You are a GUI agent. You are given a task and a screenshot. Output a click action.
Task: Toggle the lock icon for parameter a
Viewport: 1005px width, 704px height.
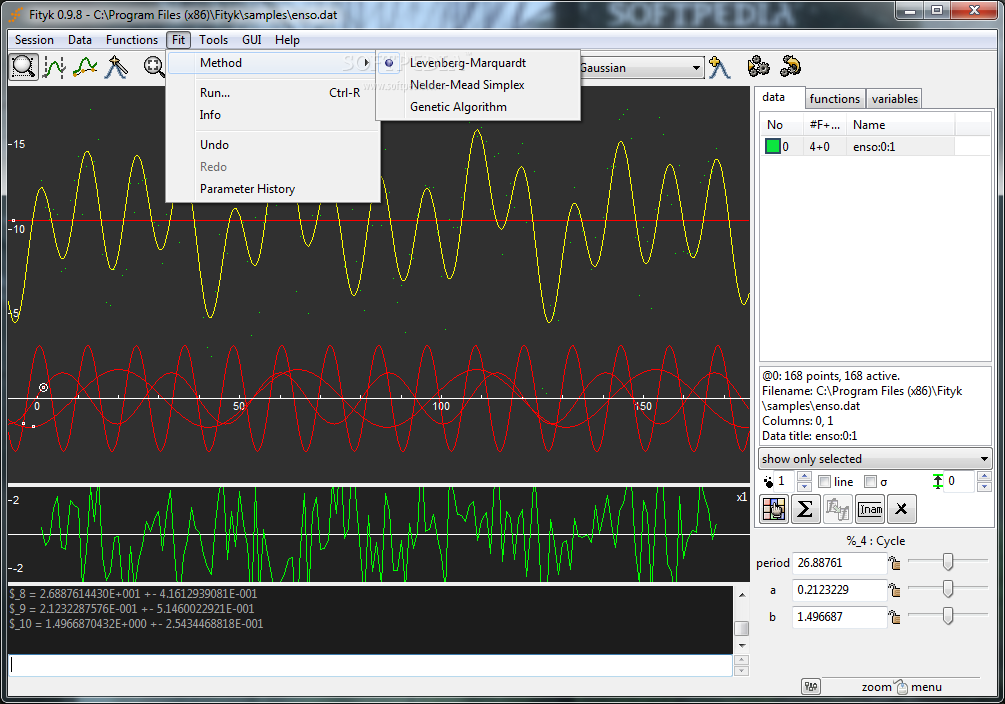(x=895, y=590)
